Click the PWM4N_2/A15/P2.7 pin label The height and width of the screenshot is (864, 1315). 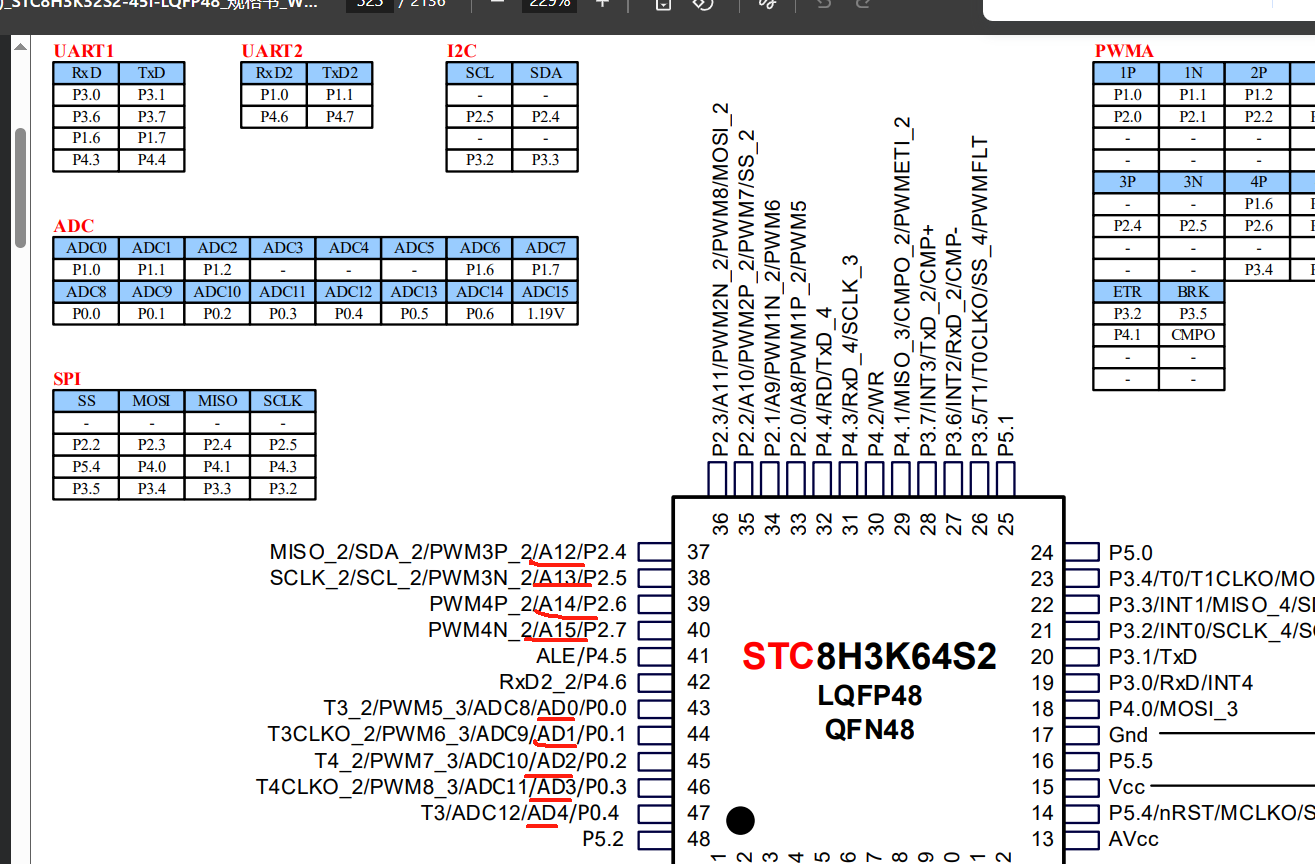(x=528, y=630)
